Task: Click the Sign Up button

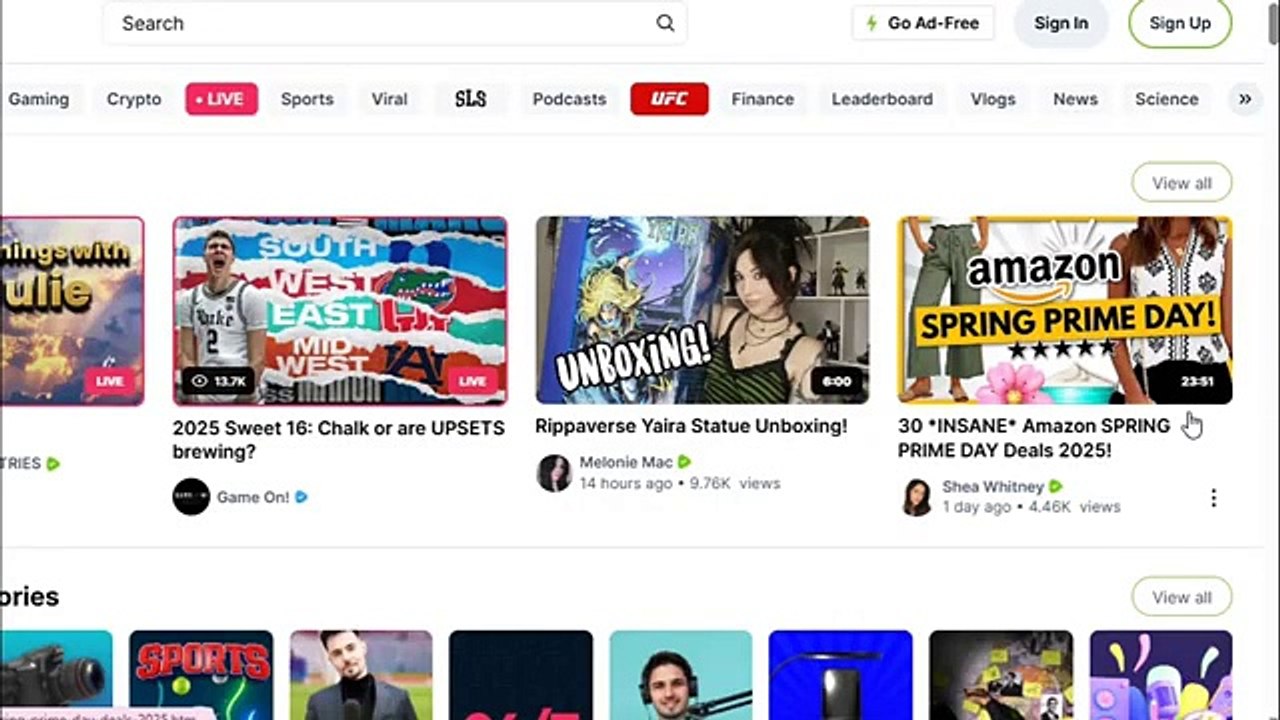Action: tap(1180, 23)
